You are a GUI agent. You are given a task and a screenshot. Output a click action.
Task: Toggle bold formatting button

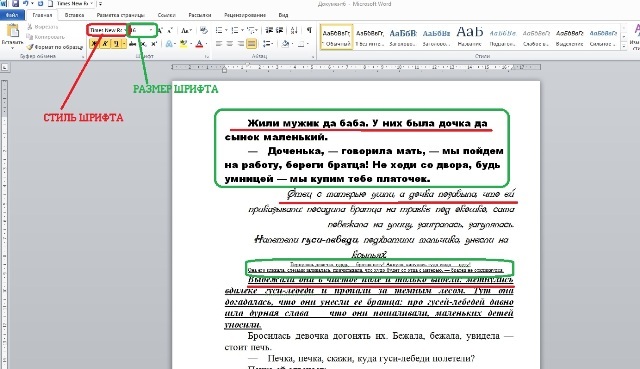coord(95,43)
